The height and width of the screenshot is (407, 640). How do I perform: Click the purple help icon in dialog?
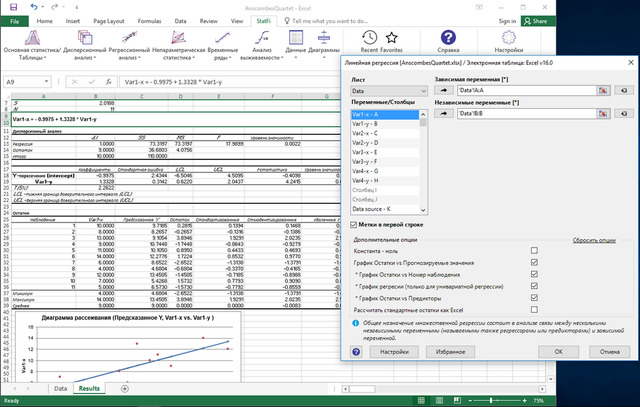(358, 352)
